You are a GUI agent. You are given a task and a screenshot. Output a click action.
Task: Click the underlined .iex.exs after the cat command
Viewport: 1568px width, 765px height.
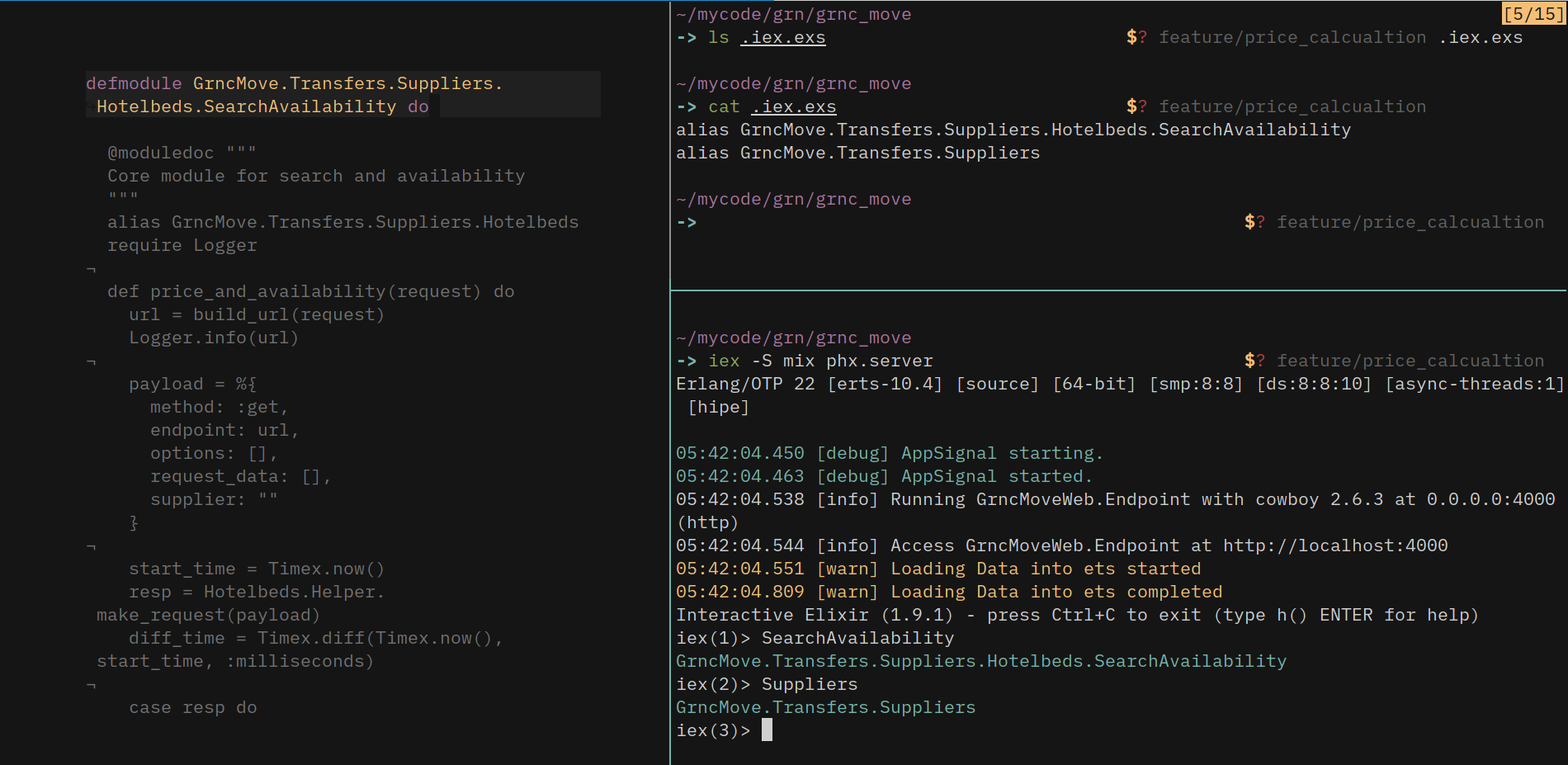pyautogui.click(x=793, y=107)
